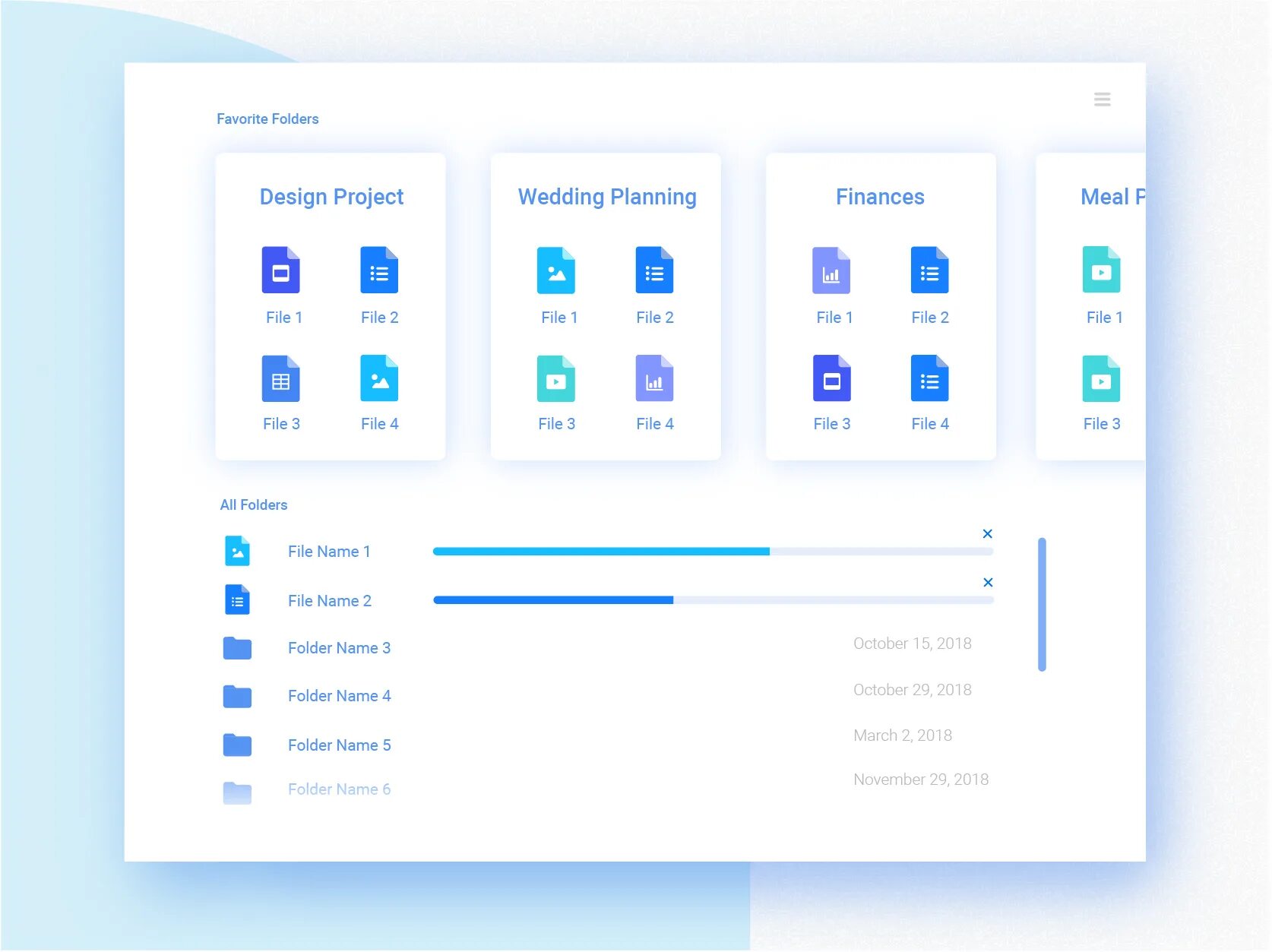Open Finances File 4 document icon

coord(929,378)
